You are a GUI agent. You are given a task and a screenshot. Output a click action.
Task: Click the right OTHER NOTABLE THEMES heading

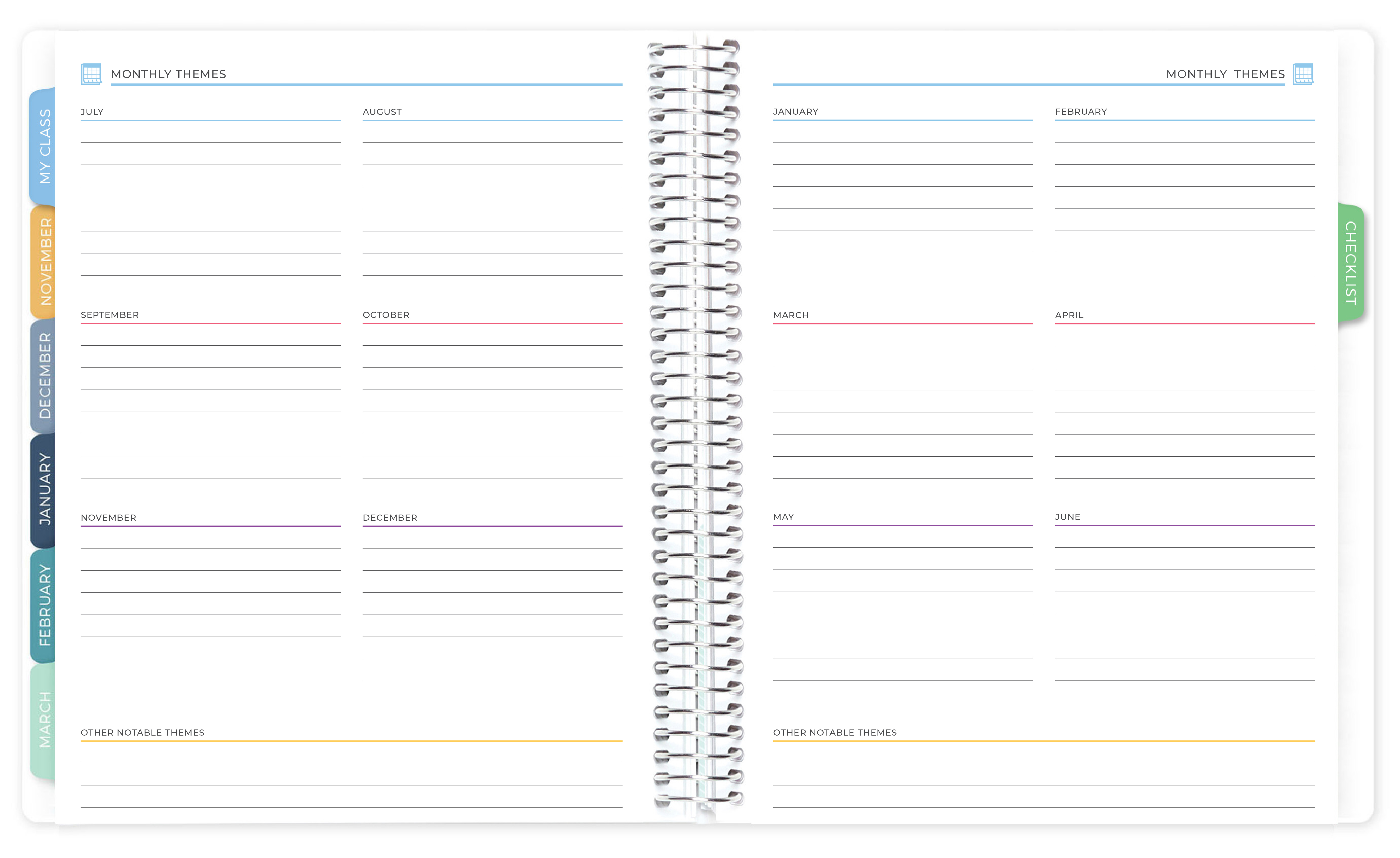(835, 732)
